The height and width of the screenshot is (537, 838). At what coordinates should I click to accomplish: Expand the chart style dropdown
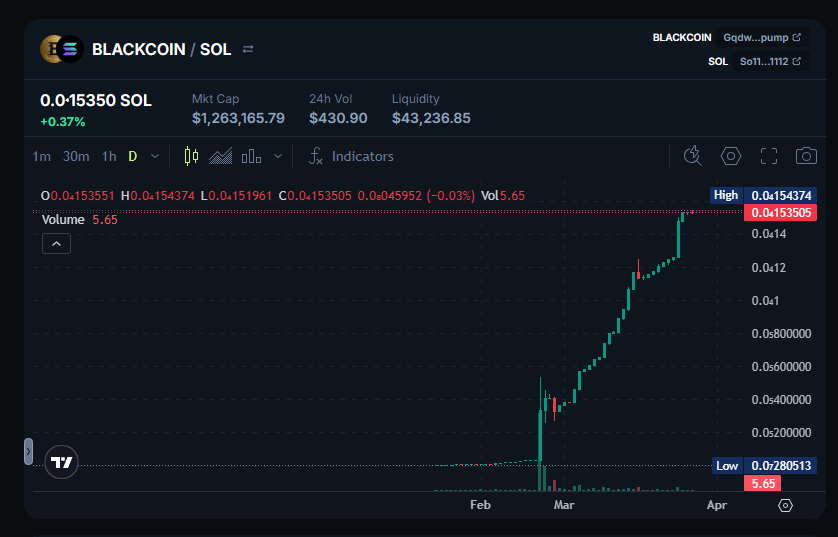[x=278, y=157]
